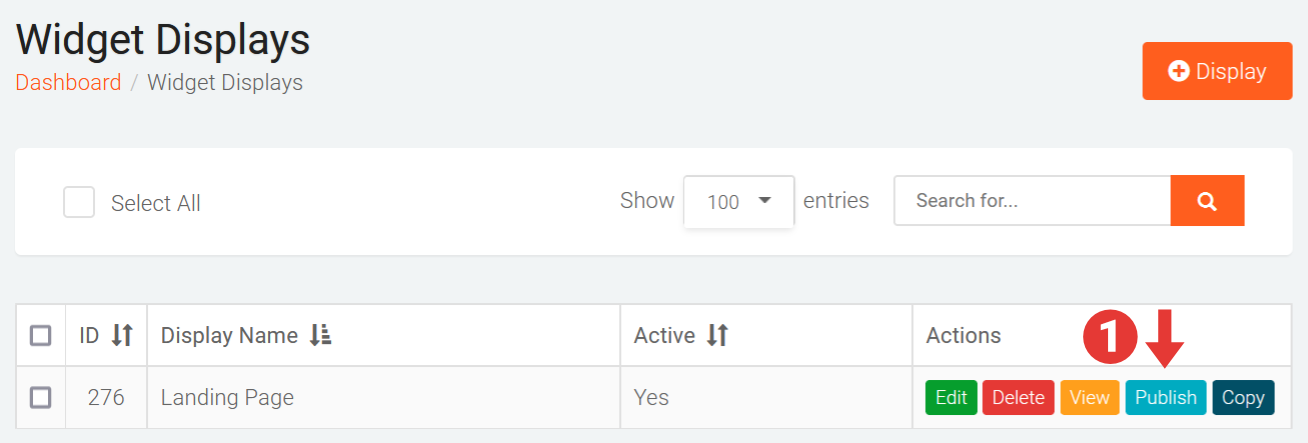Viewport: 1308px width, 443px height.
Task: Click the Active column sort arrows
Action: tap(717, 336)
